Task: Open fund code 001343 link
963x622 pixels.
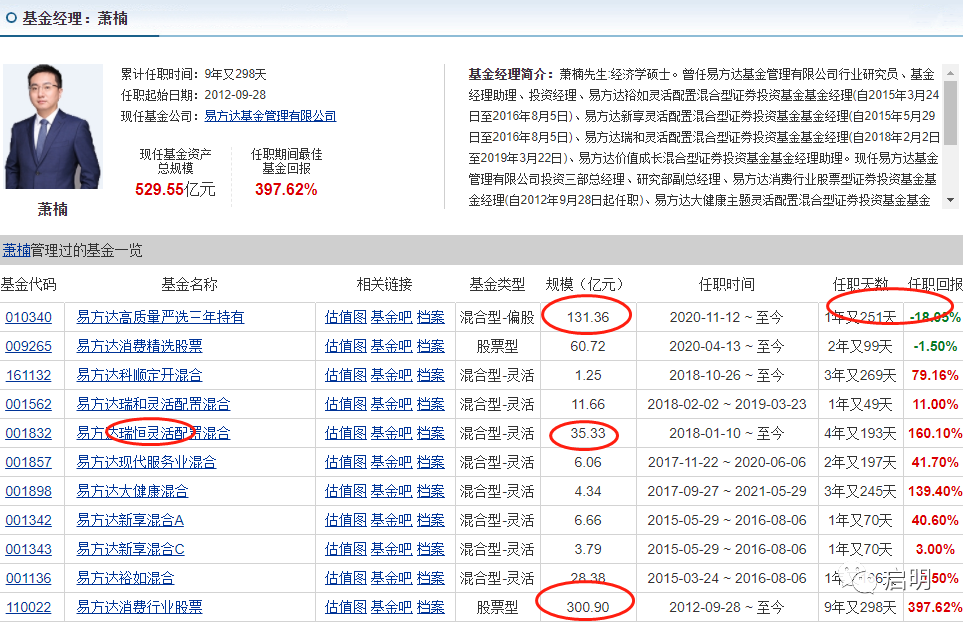Action: pos(28,549)
